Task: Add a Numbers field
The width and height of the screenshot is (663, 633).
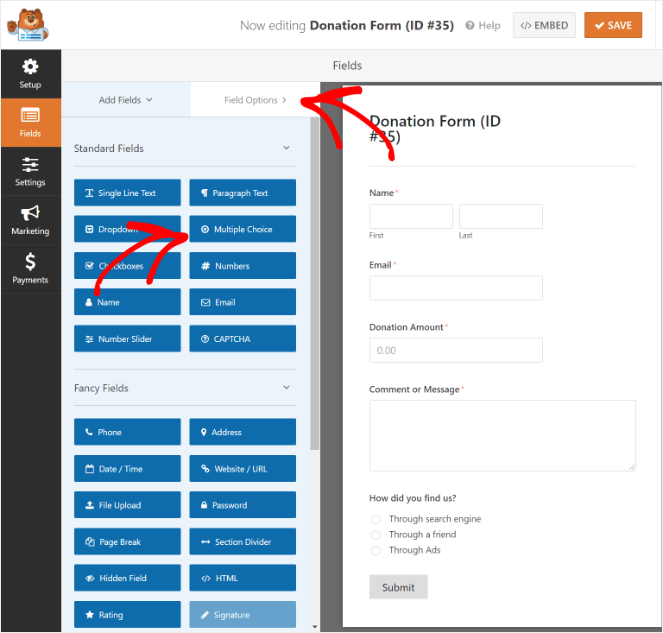Action: [x=242, y=266]
